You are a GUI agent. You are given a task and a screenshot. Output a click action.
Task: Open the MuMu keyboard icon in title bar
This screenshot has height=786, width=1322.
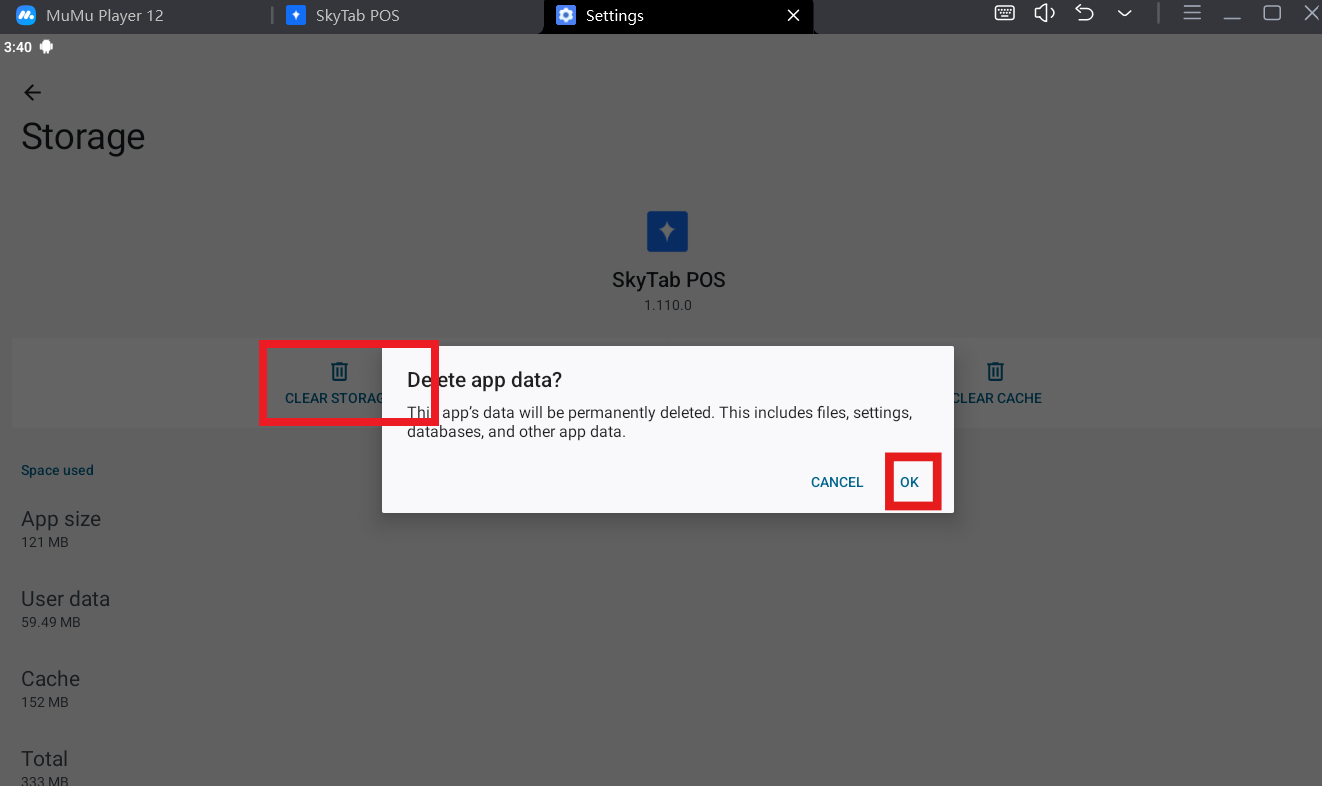click(x=1005, y=13)
